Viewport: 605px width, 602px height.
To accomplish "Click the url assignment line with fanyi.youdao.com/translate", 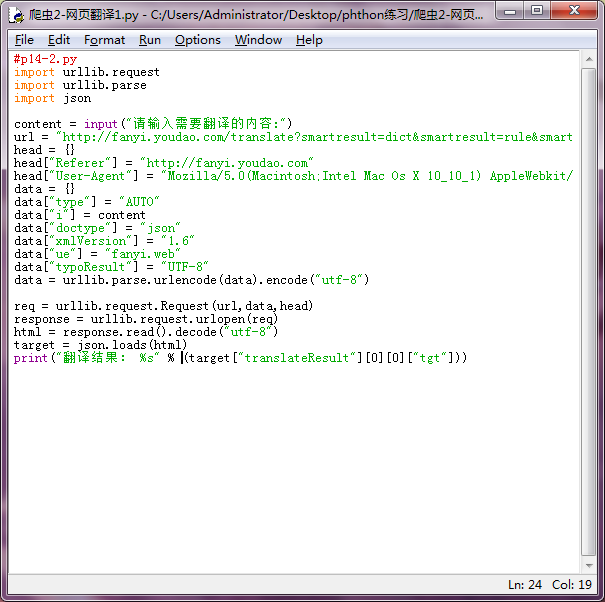I will (293, 137).
